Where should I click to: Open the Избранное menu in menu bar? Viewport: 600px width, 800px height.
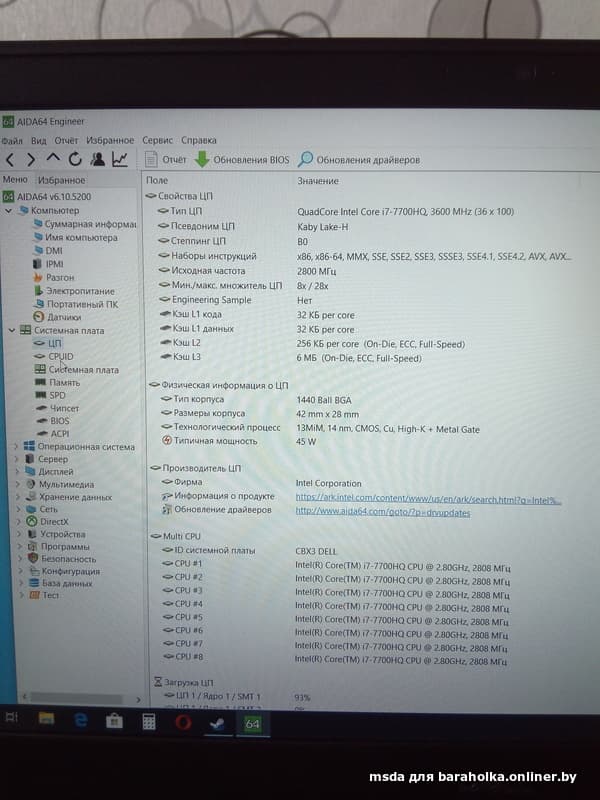110,140
